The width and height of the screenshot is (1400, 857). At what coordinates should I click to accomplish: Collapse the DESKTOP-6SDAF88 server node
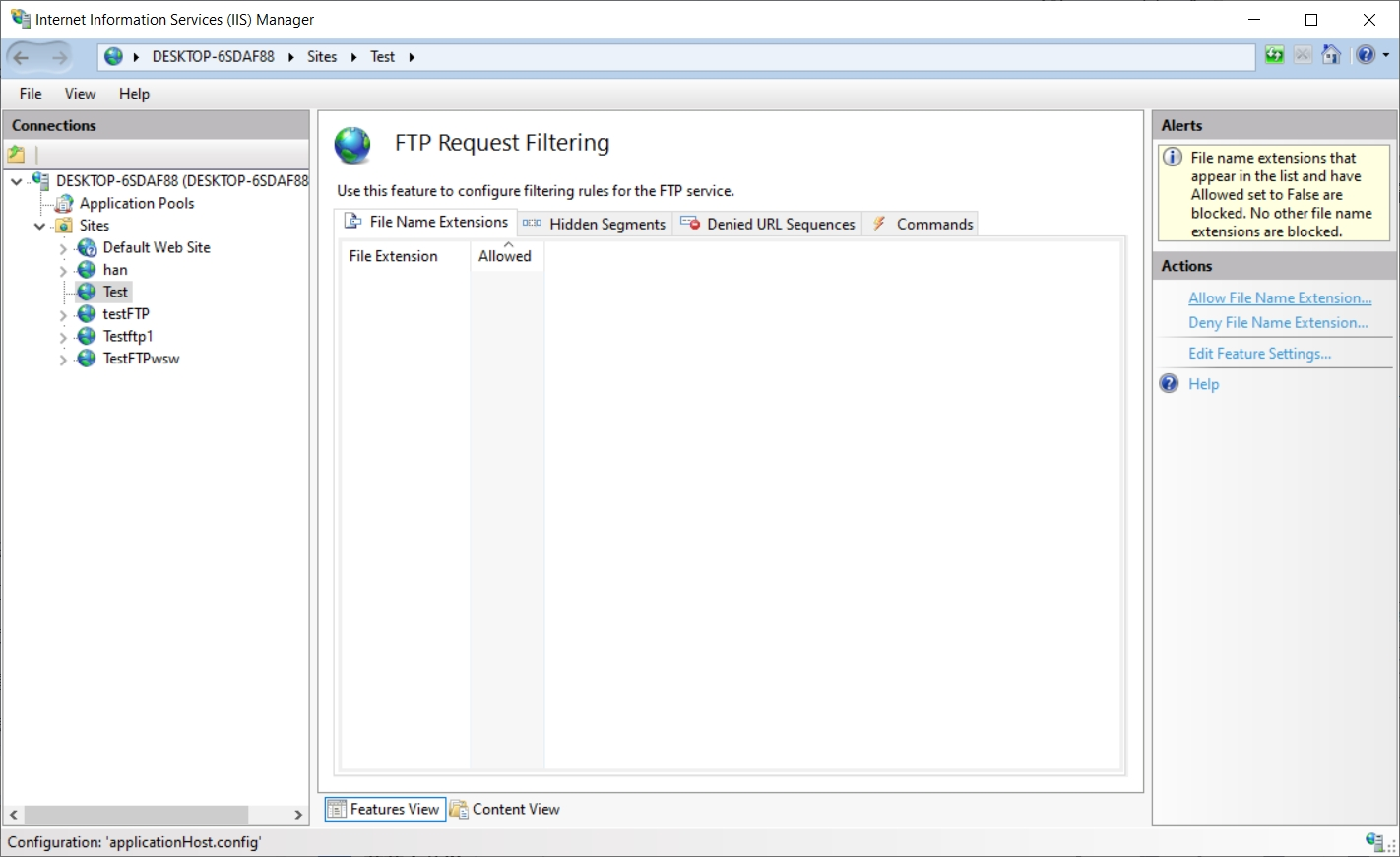click(17, 181)
